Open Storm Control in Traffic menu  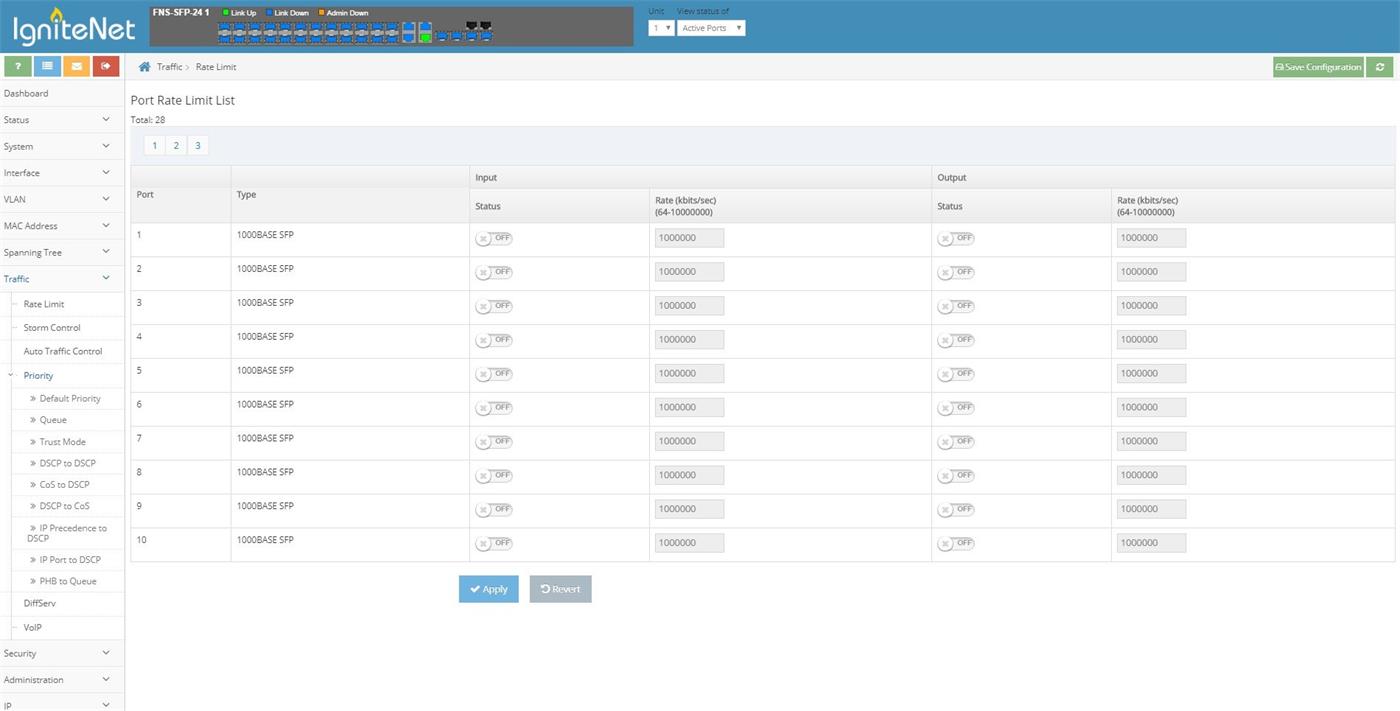point(52,328)
